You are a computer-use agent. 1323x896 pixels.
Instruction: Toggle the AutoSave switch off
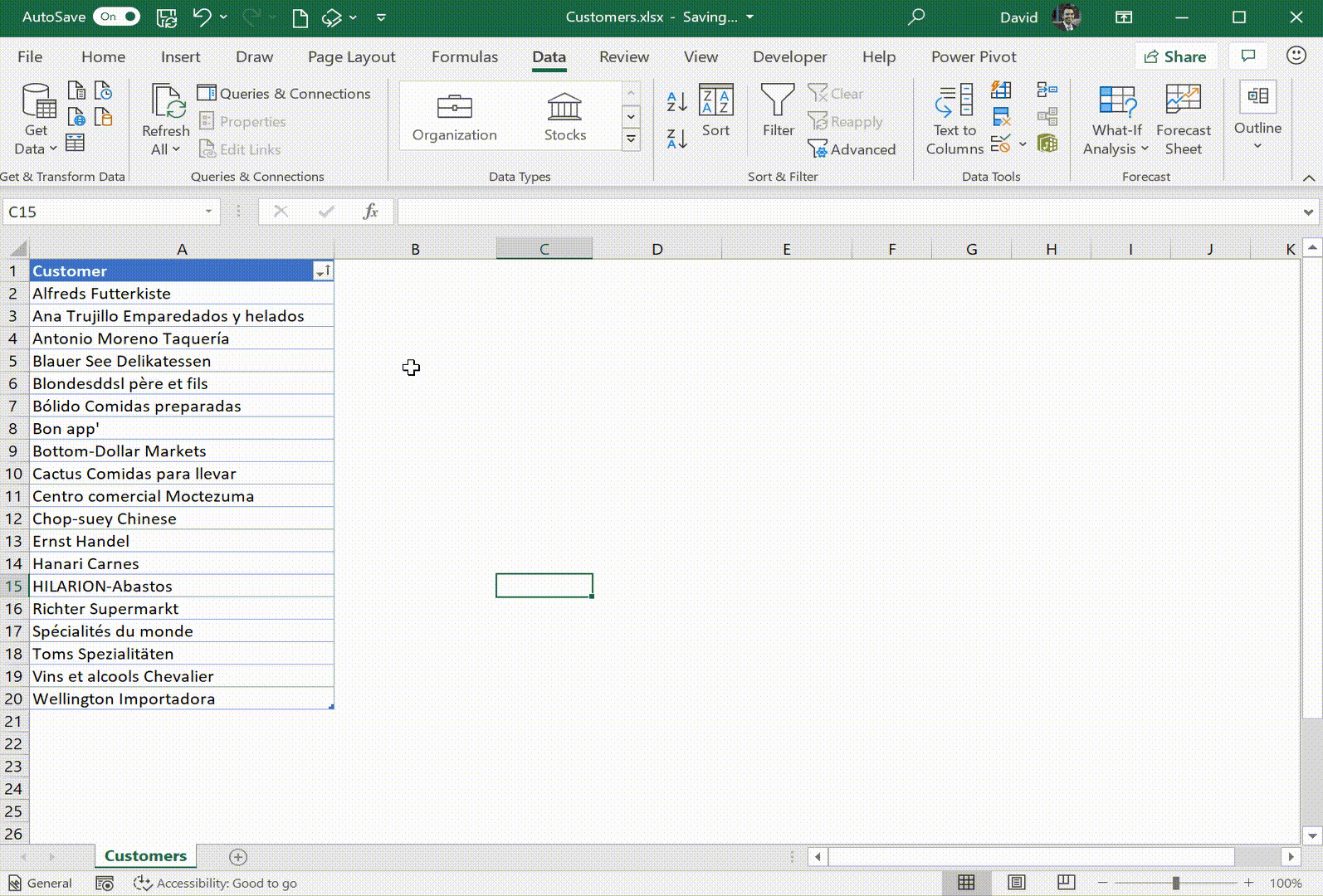(116, 17)
